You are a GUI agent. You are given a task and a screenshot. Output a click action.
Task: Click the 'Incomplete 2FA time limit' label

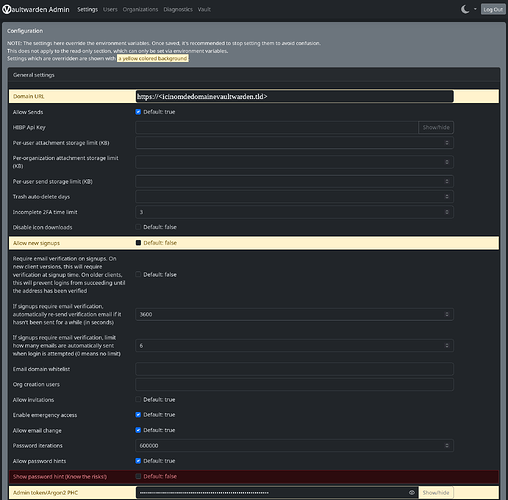(x=45, y=212)
